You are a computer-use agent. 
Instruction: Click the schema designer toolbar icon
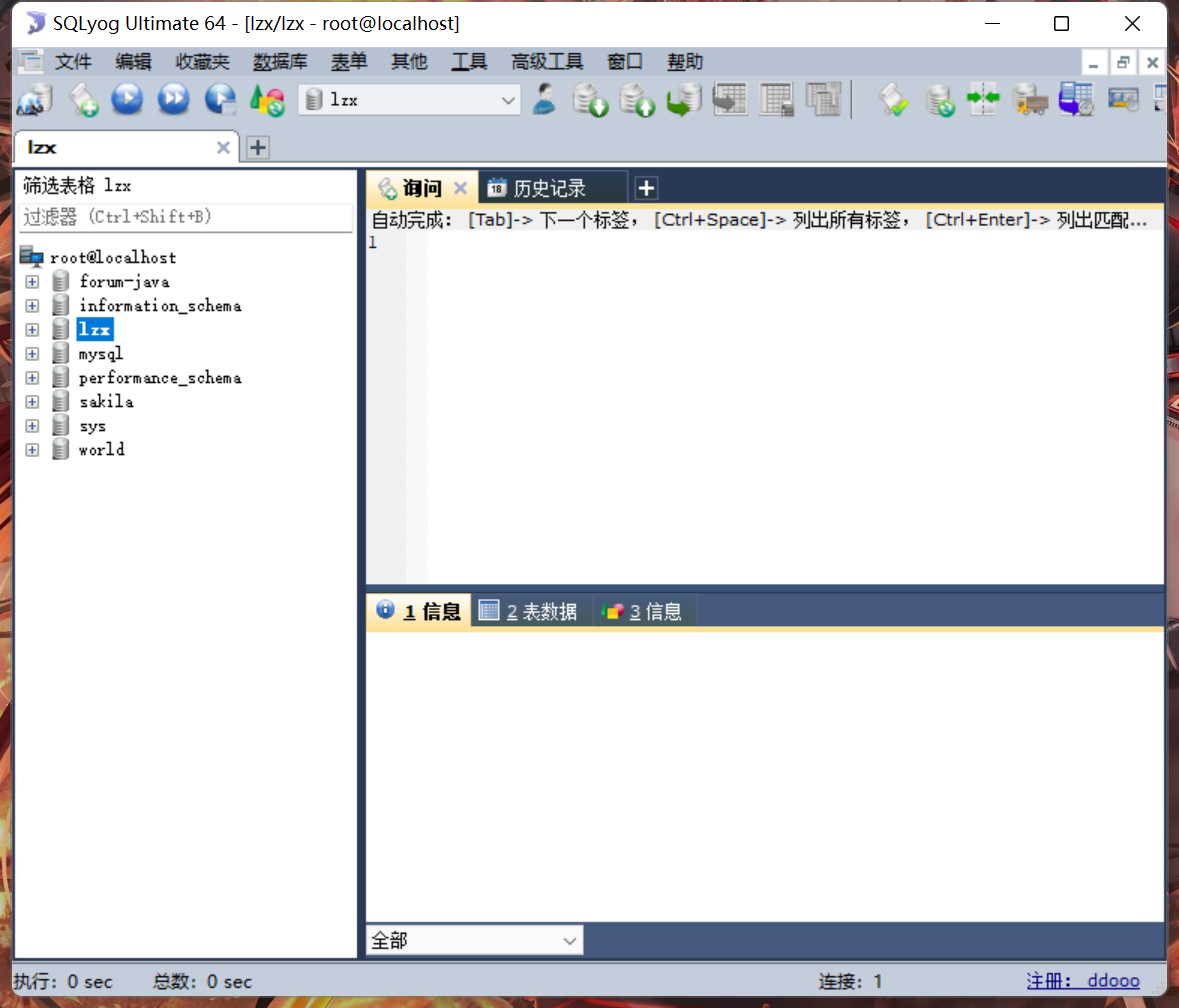click(x=823, y=99)
